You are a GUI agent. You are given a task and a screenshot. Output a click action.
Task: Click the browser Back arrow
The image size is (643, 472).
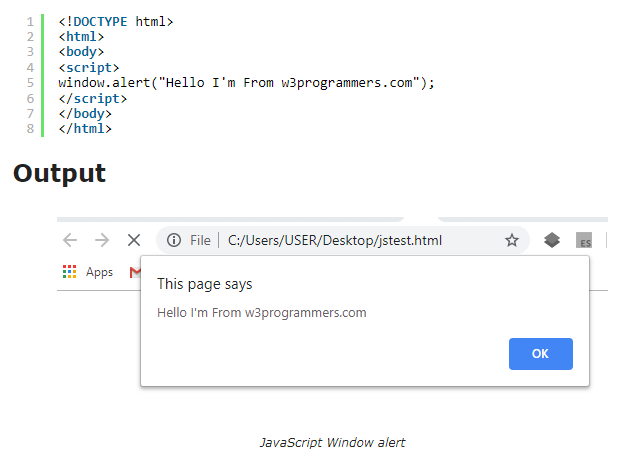(70, 240)
